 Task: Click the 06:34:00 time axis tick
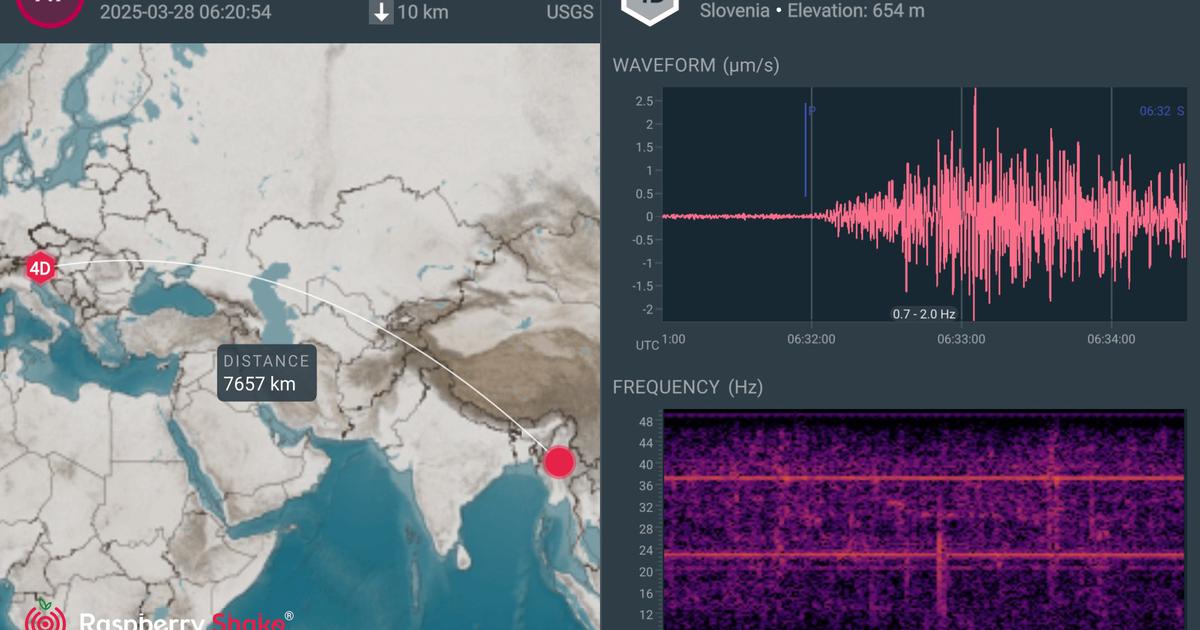[x=1111, y=339]
